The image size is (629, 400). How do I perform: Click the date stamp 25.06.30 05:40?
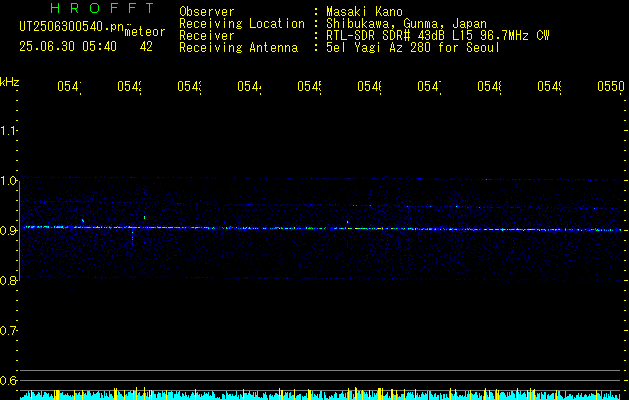(x=68, y=47)
